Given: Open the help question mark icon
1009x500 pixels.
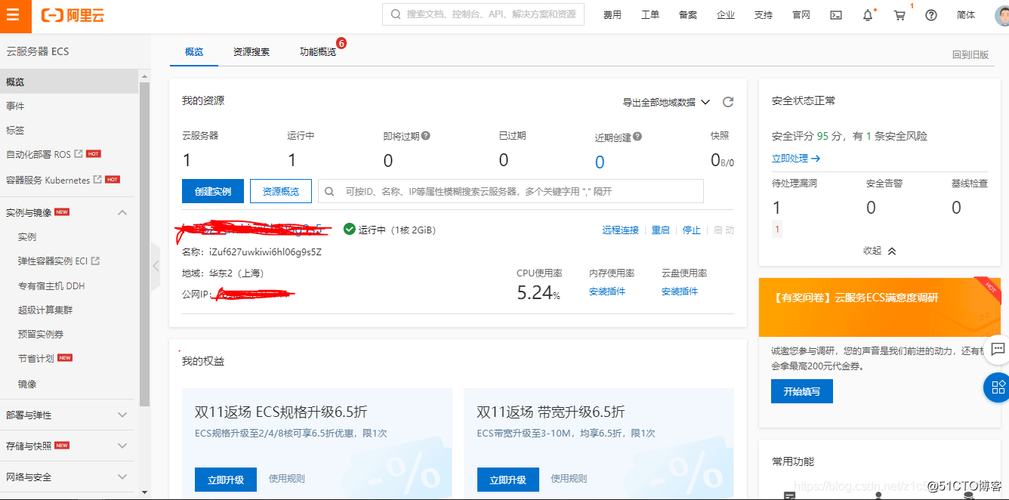Looking at the screenshot, I should click(931, 15).
